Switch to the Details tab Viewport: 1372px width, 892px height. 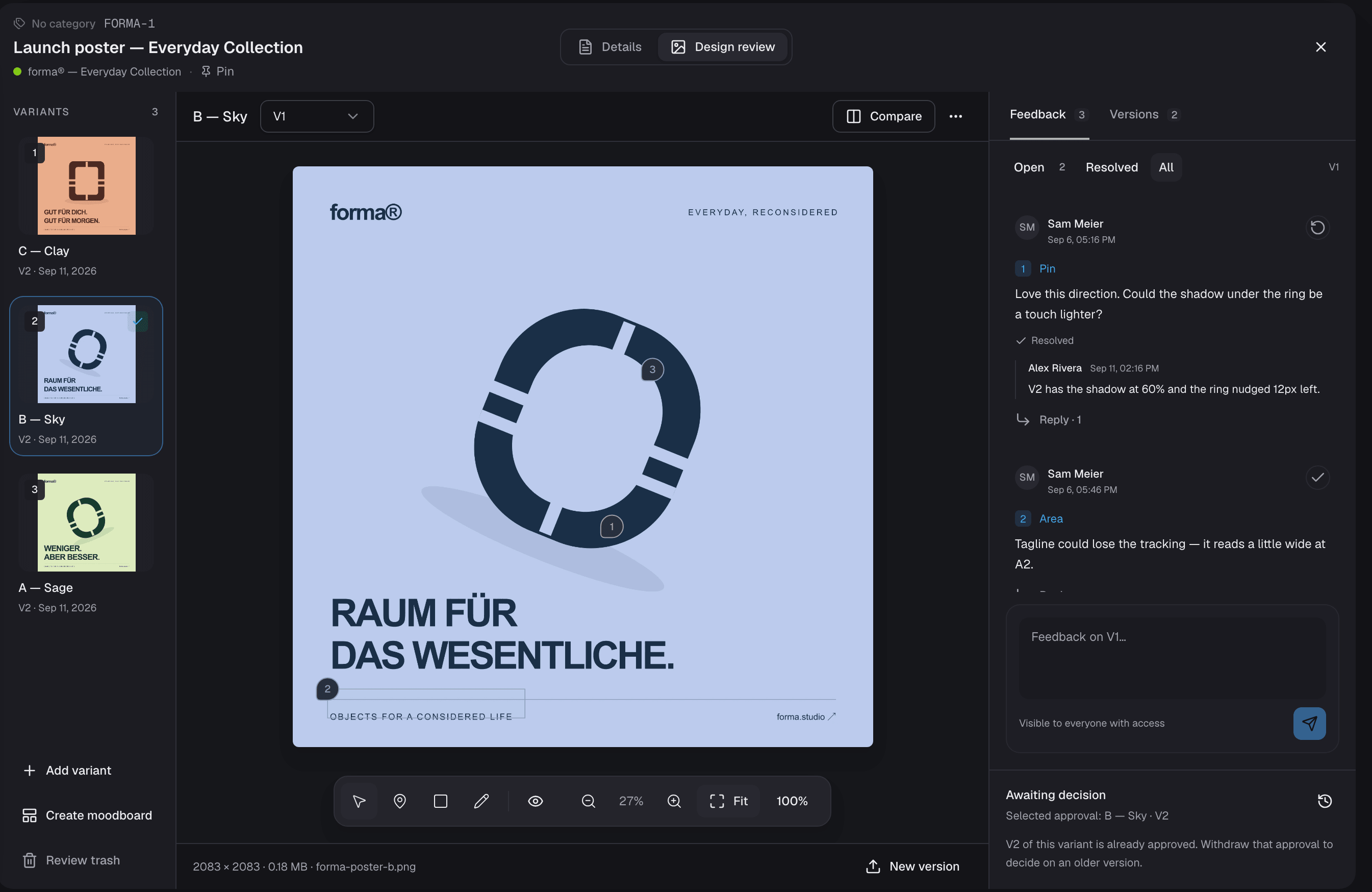point(610,47)
